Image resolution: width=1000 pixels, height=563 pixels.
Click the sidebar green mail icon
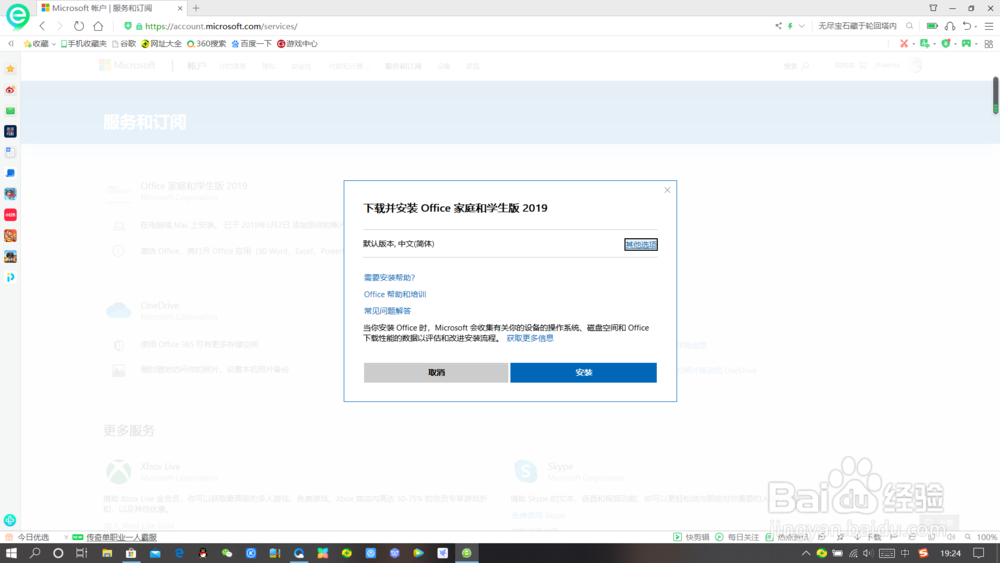10,111
